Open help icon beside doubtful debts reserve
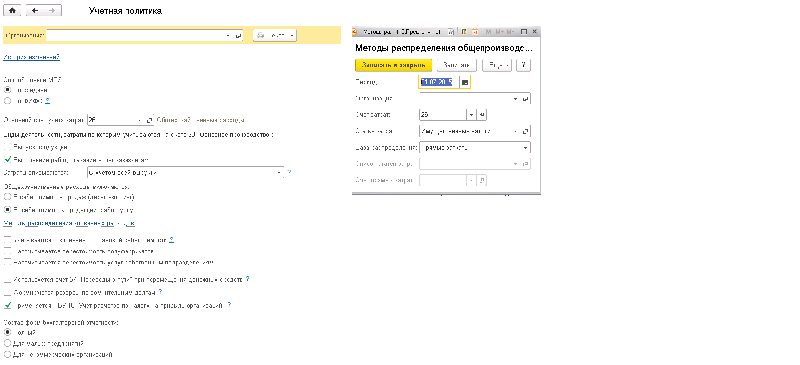 coord(160,292)
